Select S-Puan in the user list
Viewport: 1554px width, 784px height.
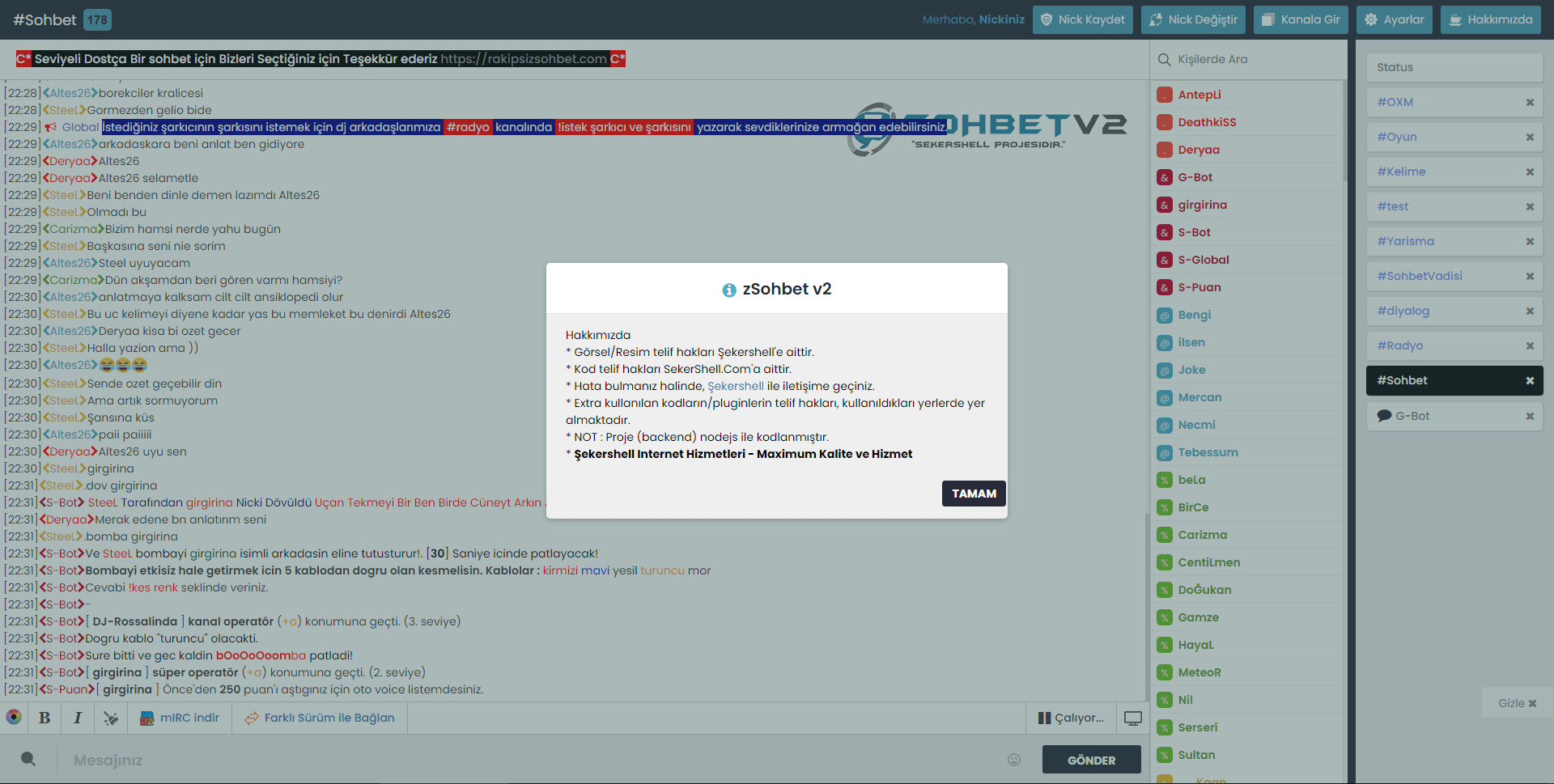pyautogui.click(x=1246, y=287)
